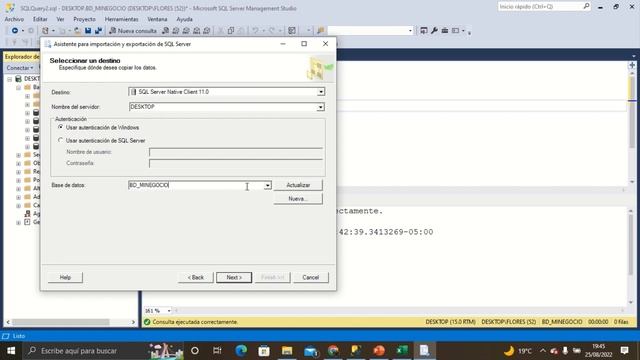Viewport: 640px width, 360px height.
Task: Open the Nombre del servidor dropdown
Action: tap(320, 107)
